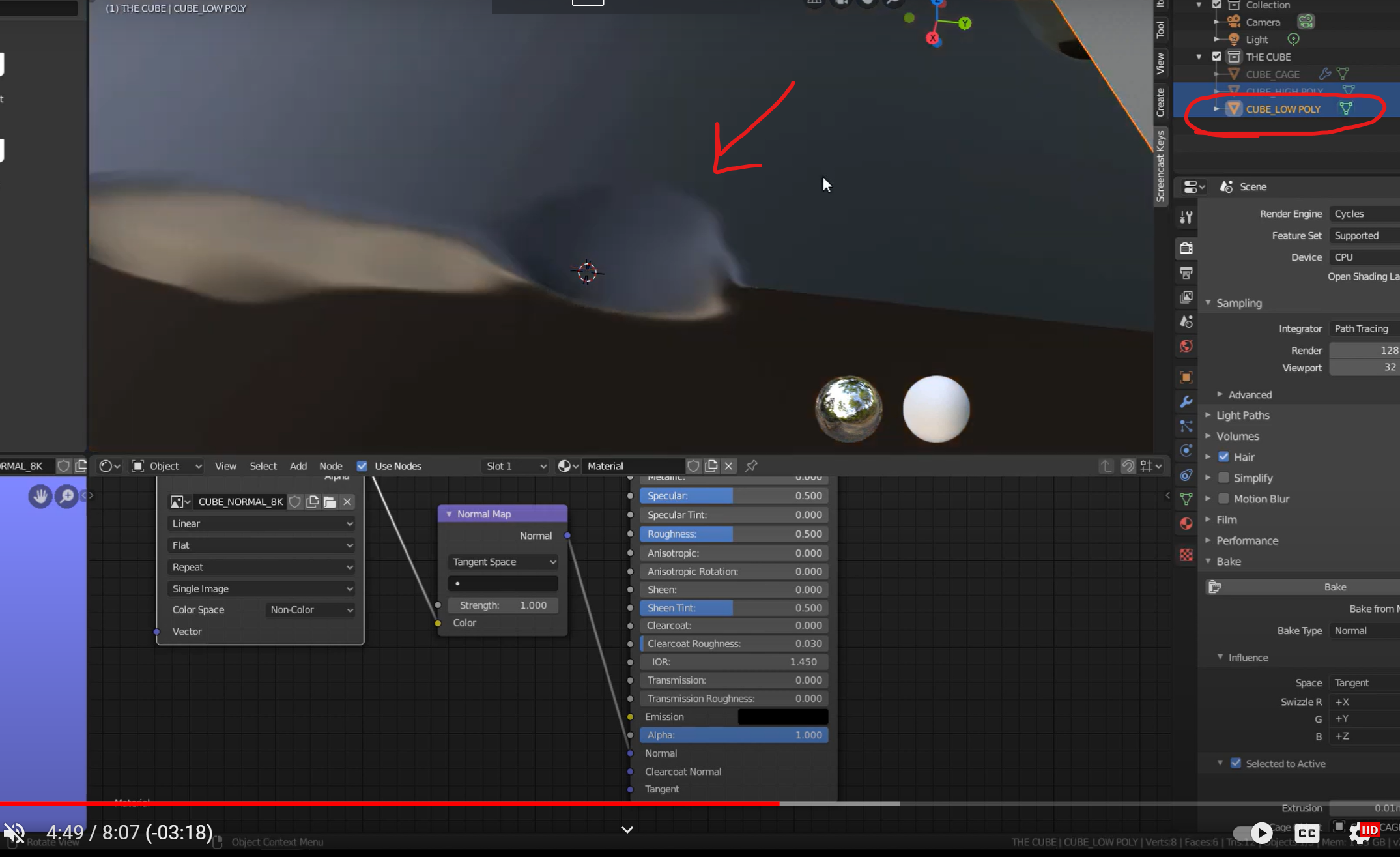1400x857 pixels.
Task: Toggle closed captions CC button
Action: 1307,833
